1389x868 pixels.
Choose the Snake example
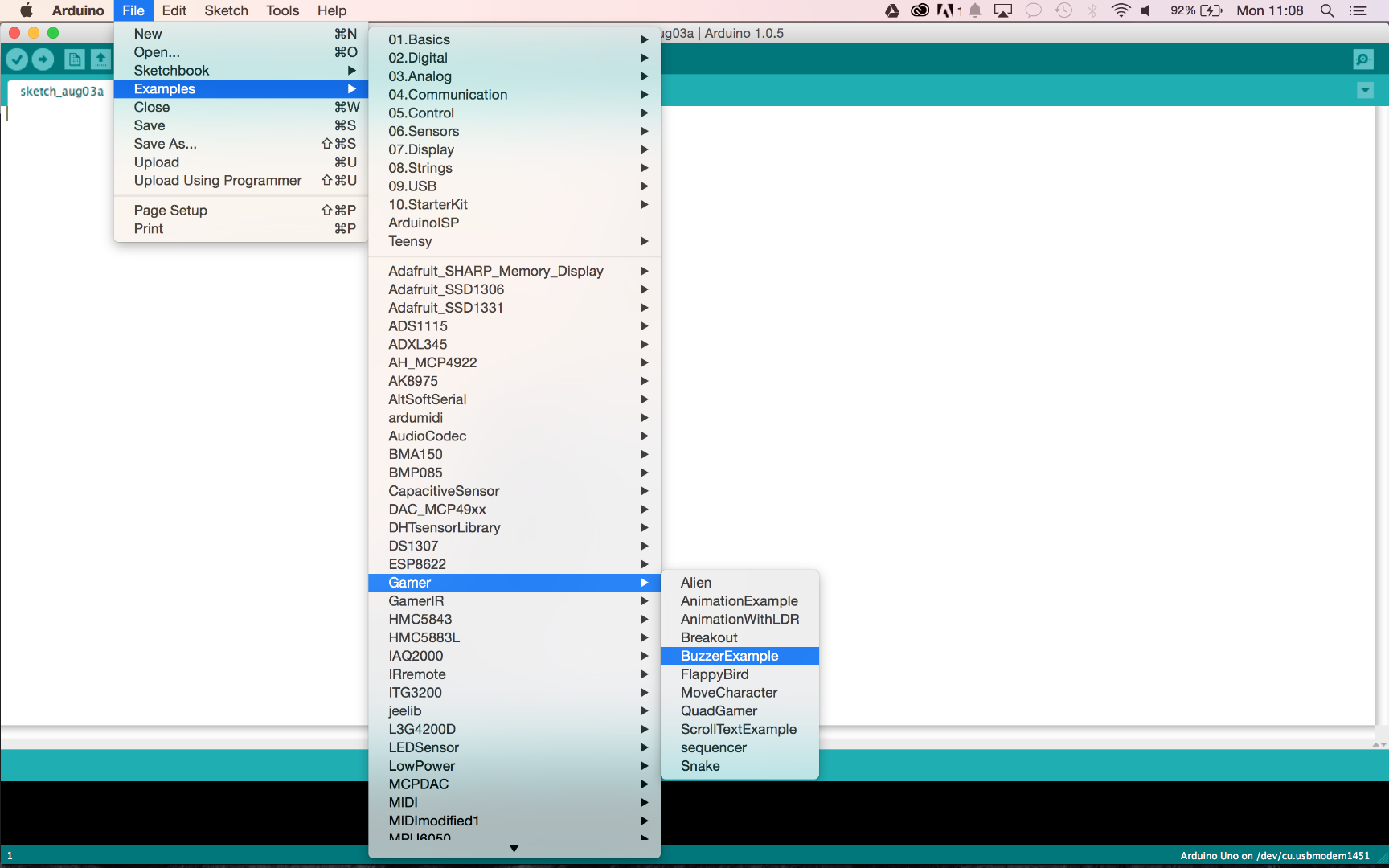[x=700, y=765]
